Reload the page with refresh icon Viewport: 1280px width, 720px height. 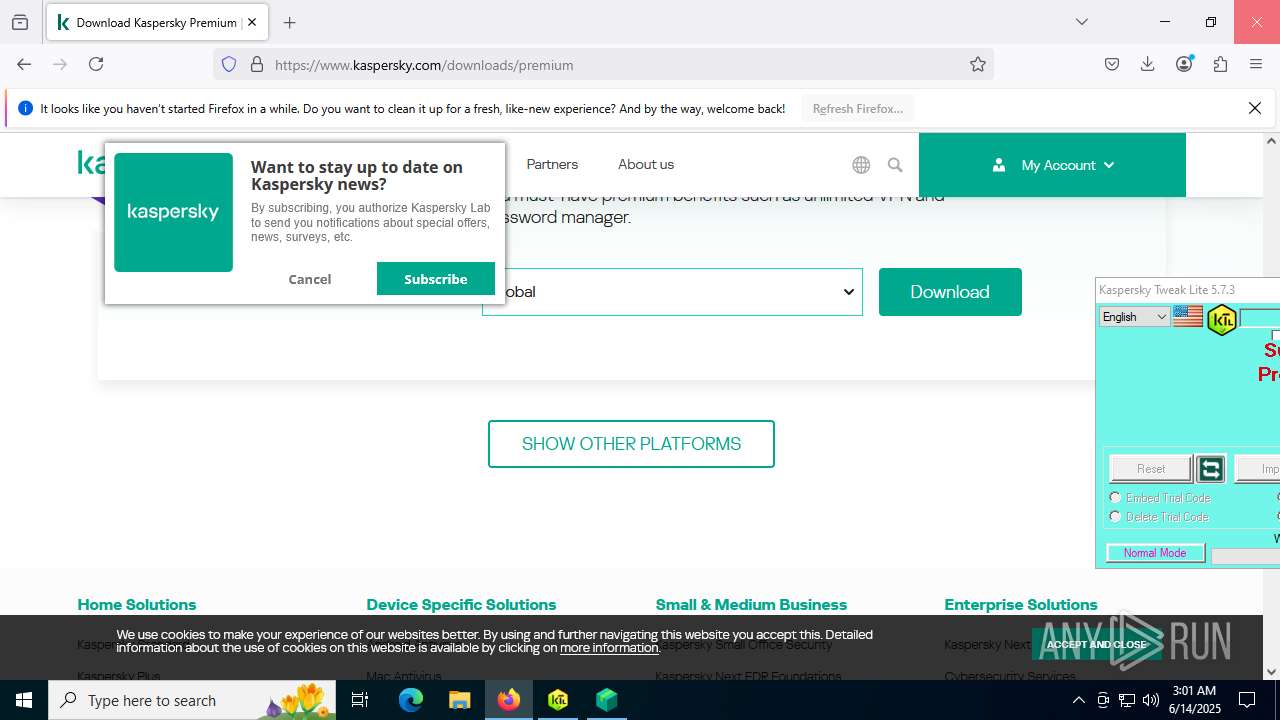96,64
